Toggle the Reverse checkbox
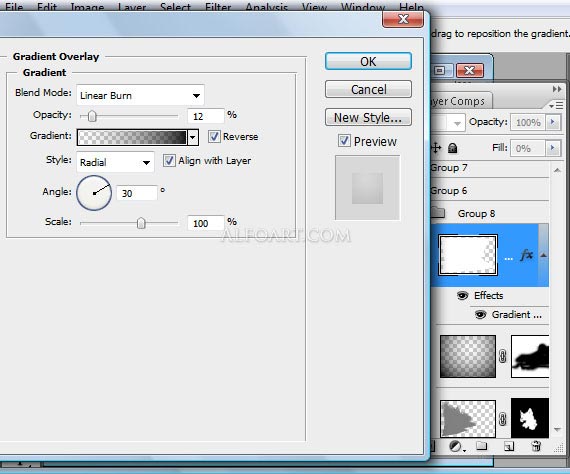 pyautogui.click(x=214, y=137)
